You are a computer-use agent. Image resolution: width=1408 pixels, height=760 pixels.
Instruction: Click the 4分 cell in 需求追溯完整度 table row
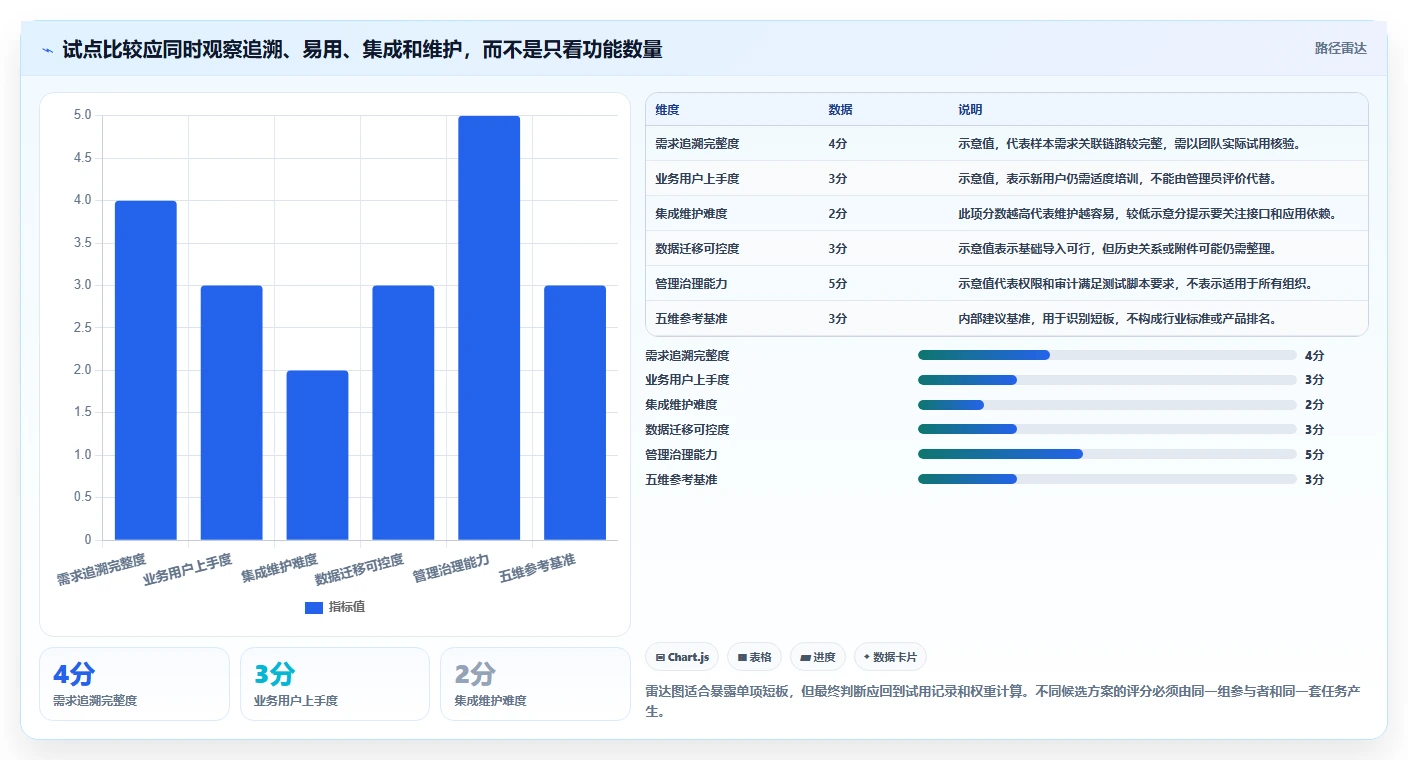tap(838, 143)
